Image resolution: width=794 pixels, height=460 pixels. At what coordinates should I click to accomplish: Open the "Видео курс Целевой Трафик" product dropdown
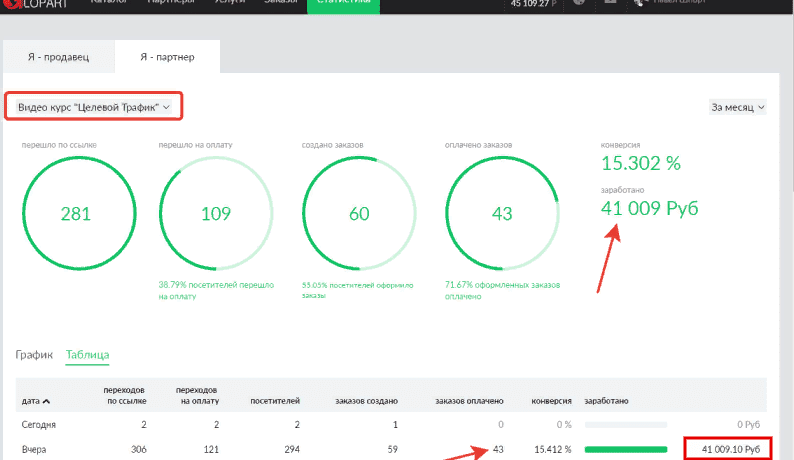point(94,107)
